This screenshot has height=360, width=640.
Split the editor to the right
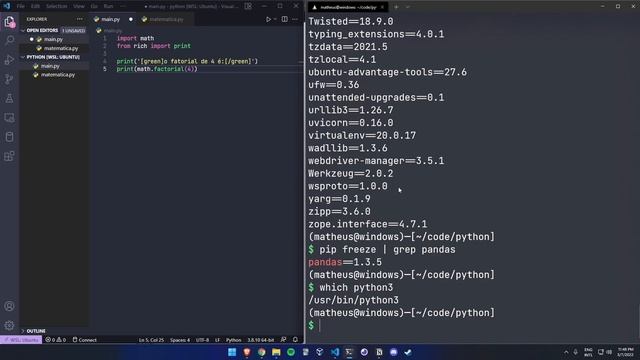click(x=284, y=19)
